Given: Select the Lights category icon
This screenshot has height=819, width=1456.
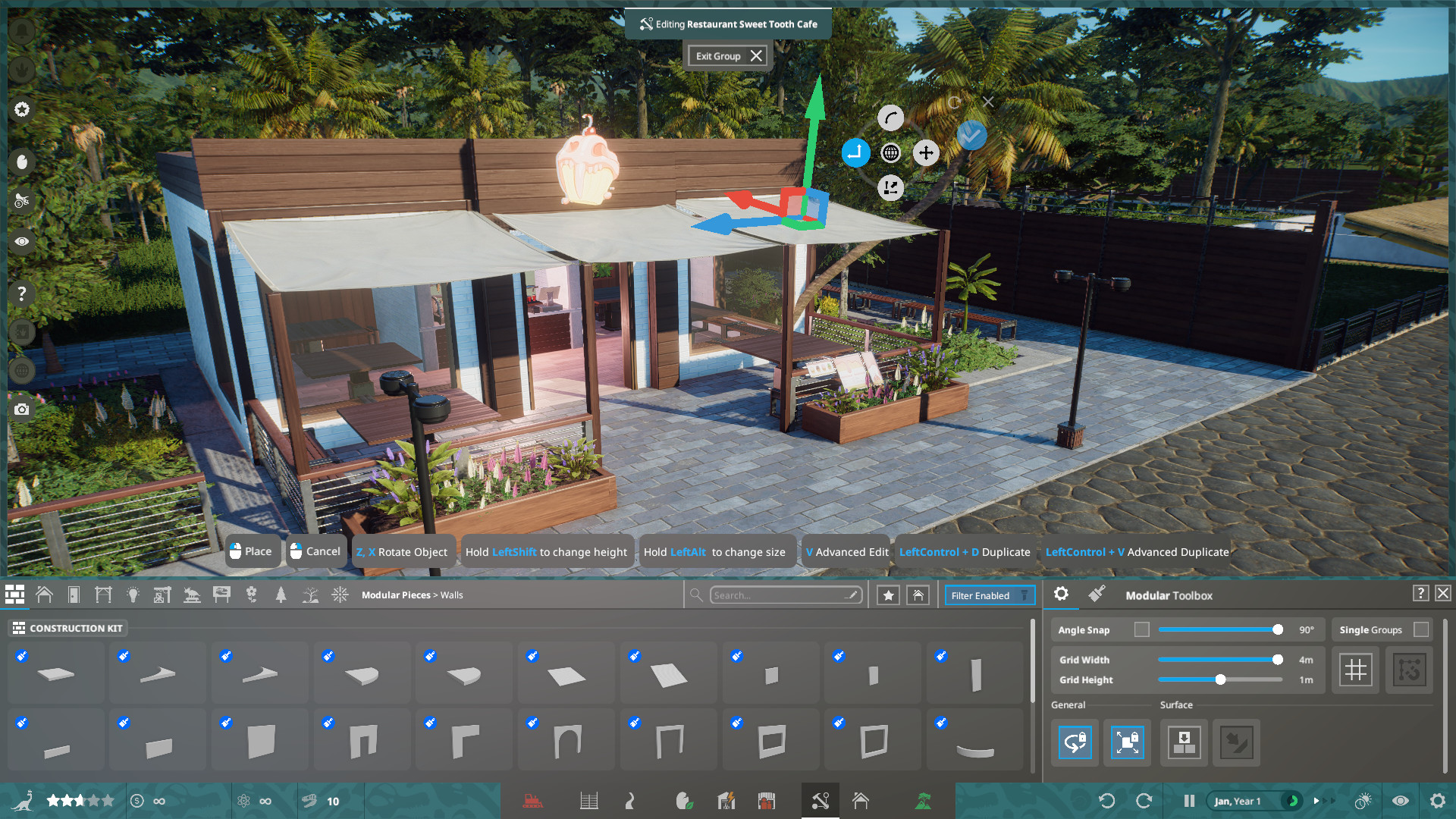Looking at the screenshot, I should pos(133,595).
